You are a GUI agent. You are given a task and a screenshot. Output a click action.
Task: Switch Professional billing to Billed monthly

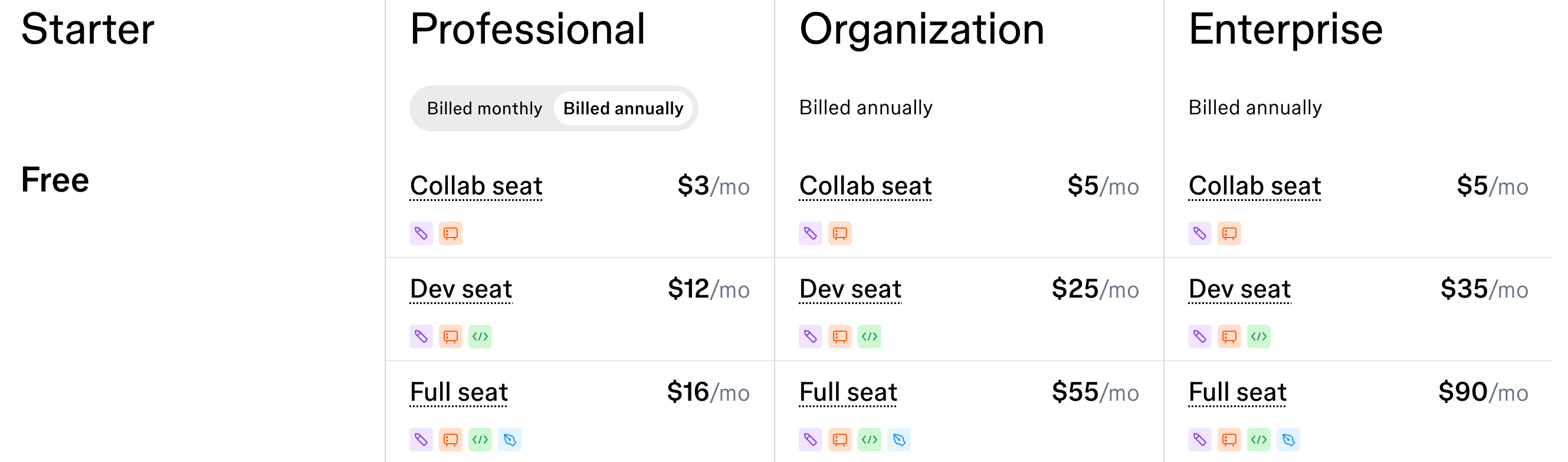(485, 108)
